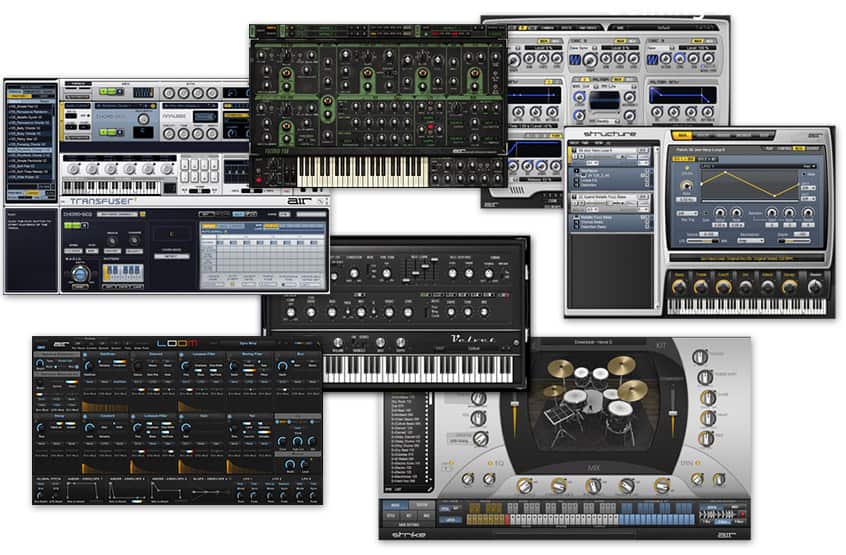Click Structure's mini keyboard
This screenshot has width=846, height=555.
point(746,307)
